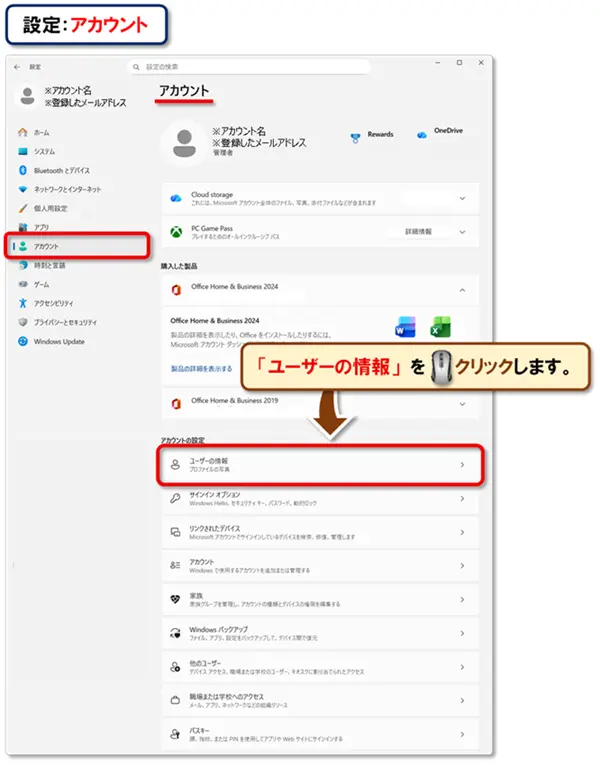
Task: Expand Office Home & Business 2019 chevron
Action: 462,404
